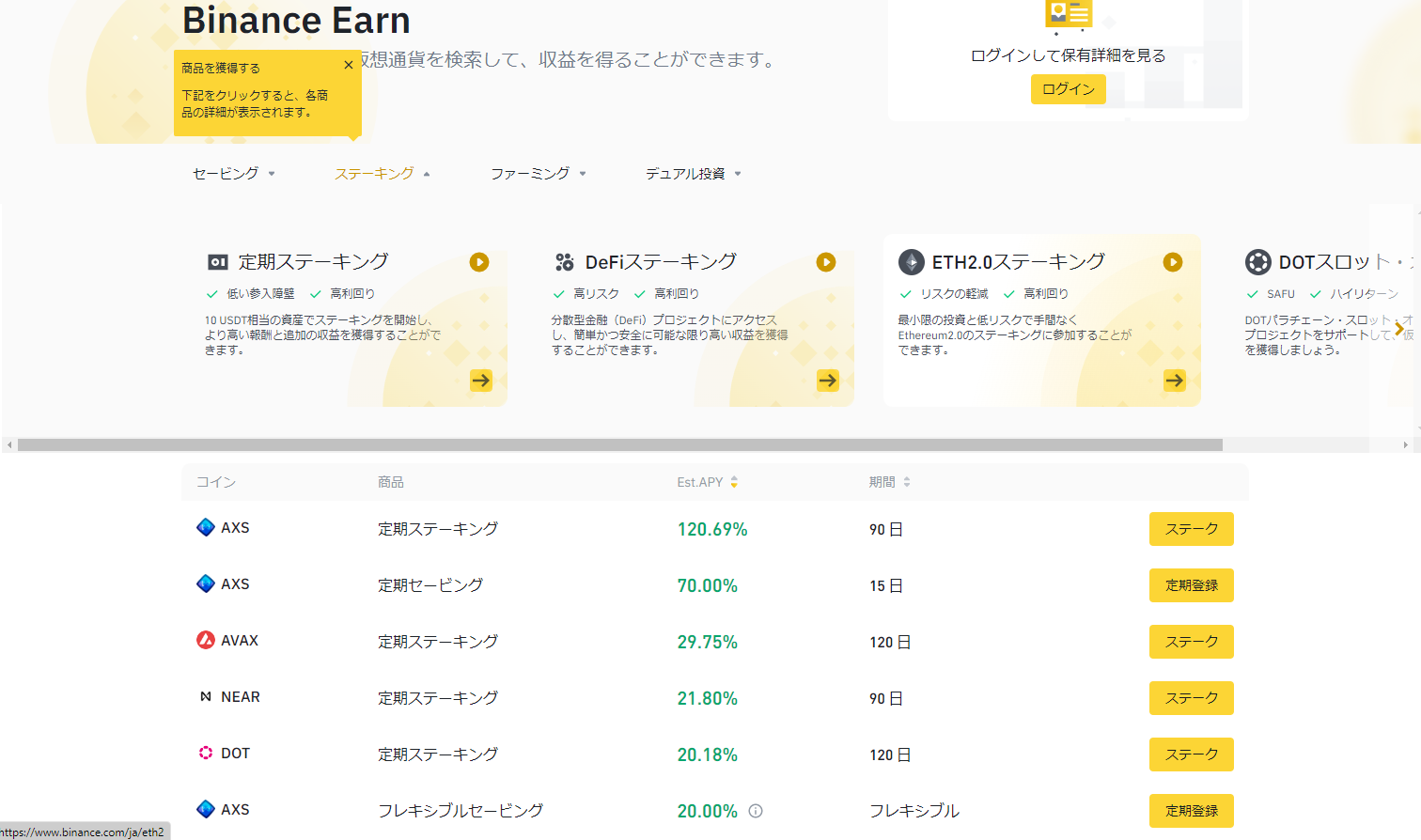Click the AXS coin icon for 70.00% row
This screenshot has width=1421, height=840.
pos(206,583)
